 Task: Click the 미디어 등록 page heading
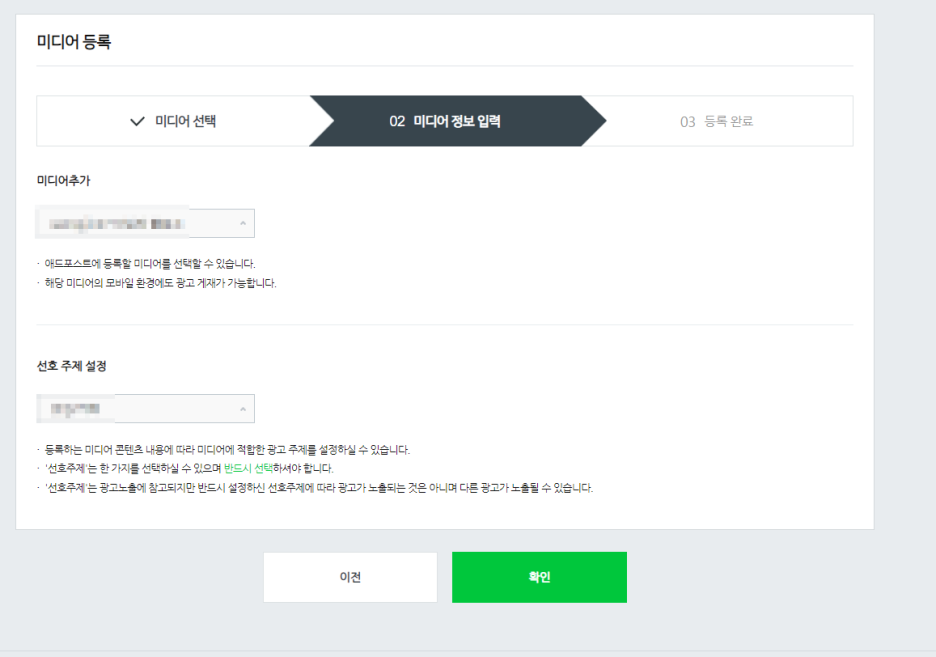coord(74,42)
